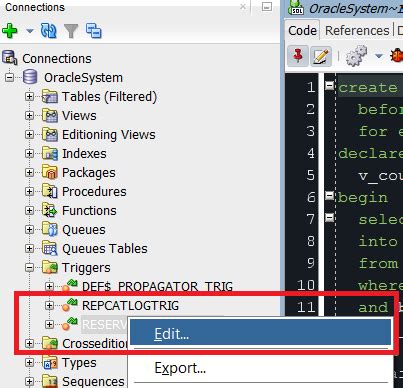Minimize the Connections panel
This screenshot has height=388, width=403.
(x=267, y=7)
